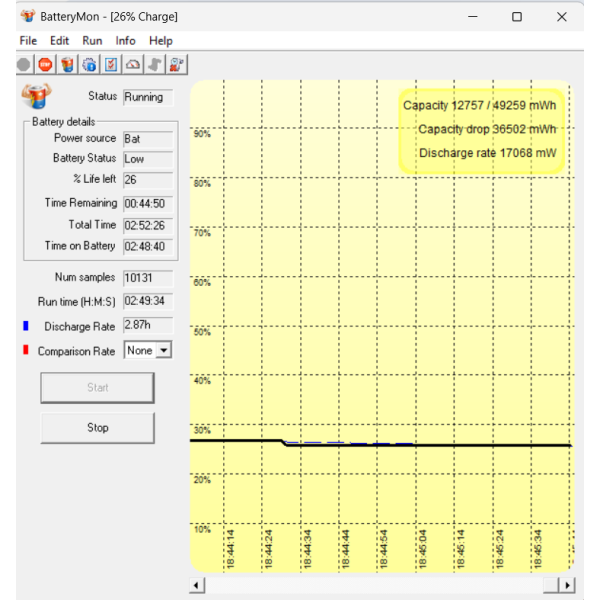The width and height of the screenshot is (600, 600).
Task: Click the red STOP sign toolbar icon
Action: (46, 65)
